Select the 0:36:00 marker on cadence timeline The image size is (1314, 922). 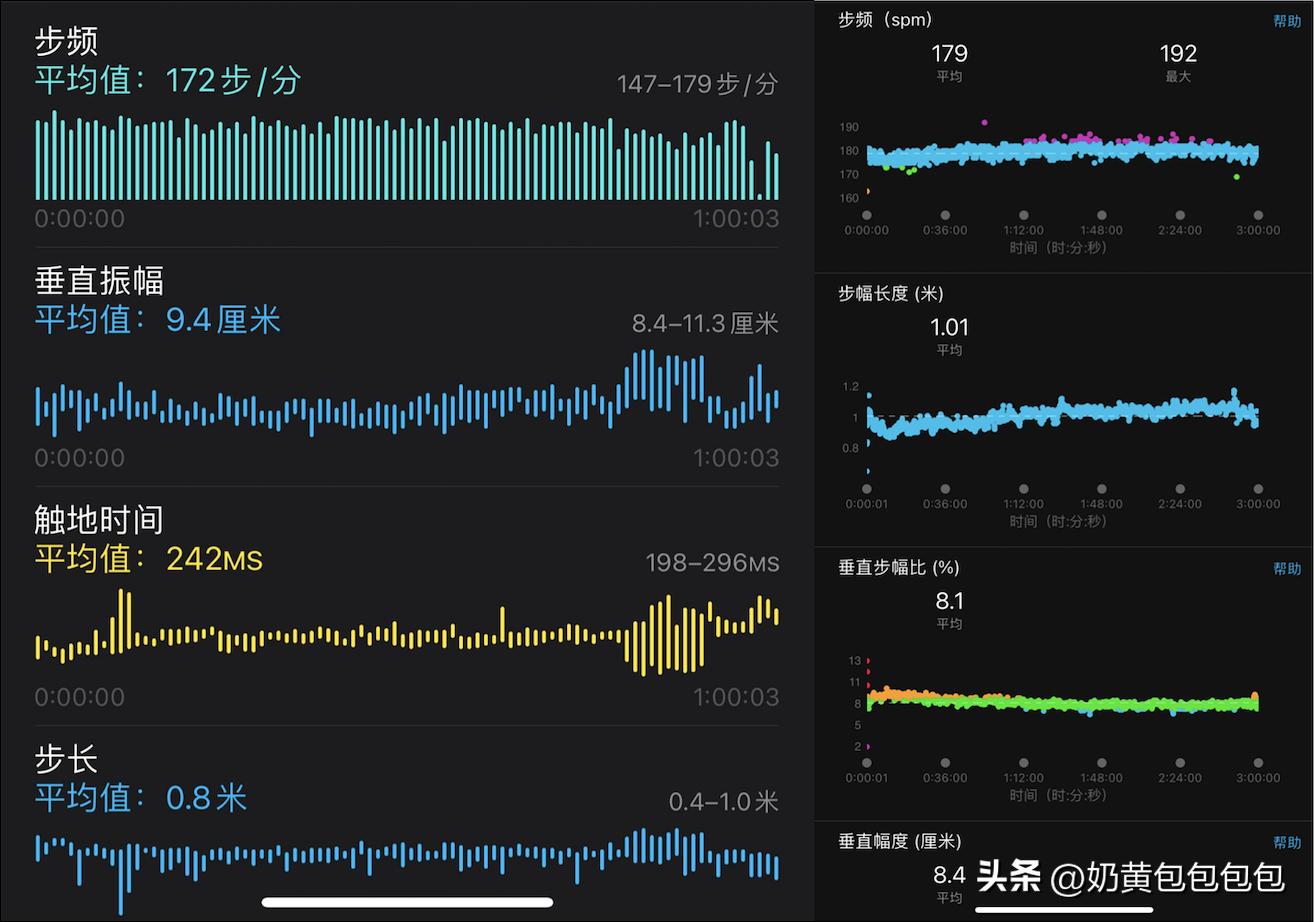tap(945, 214)
